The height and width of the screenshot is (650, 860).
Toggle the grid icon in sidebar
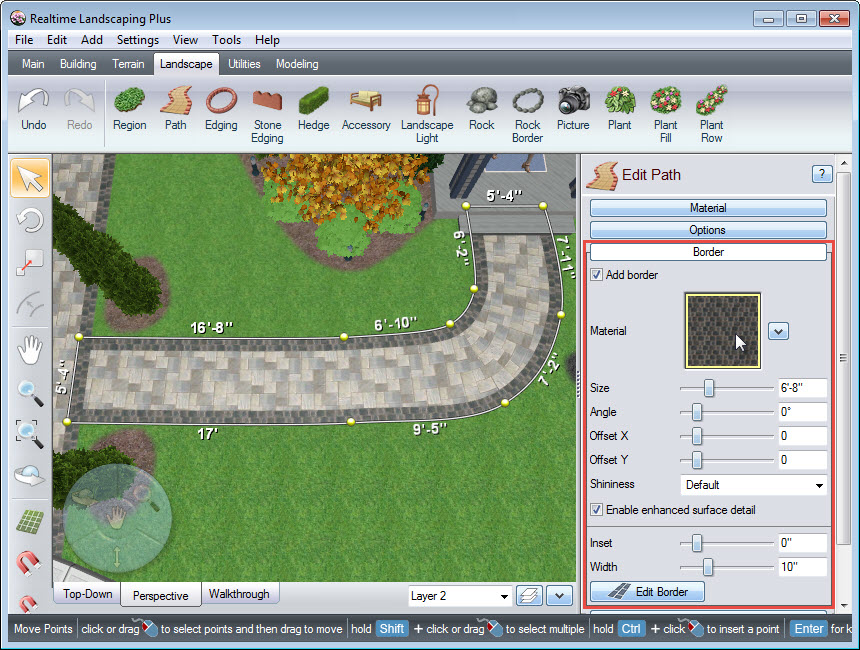pyautogui.click(x=30, y=522)
